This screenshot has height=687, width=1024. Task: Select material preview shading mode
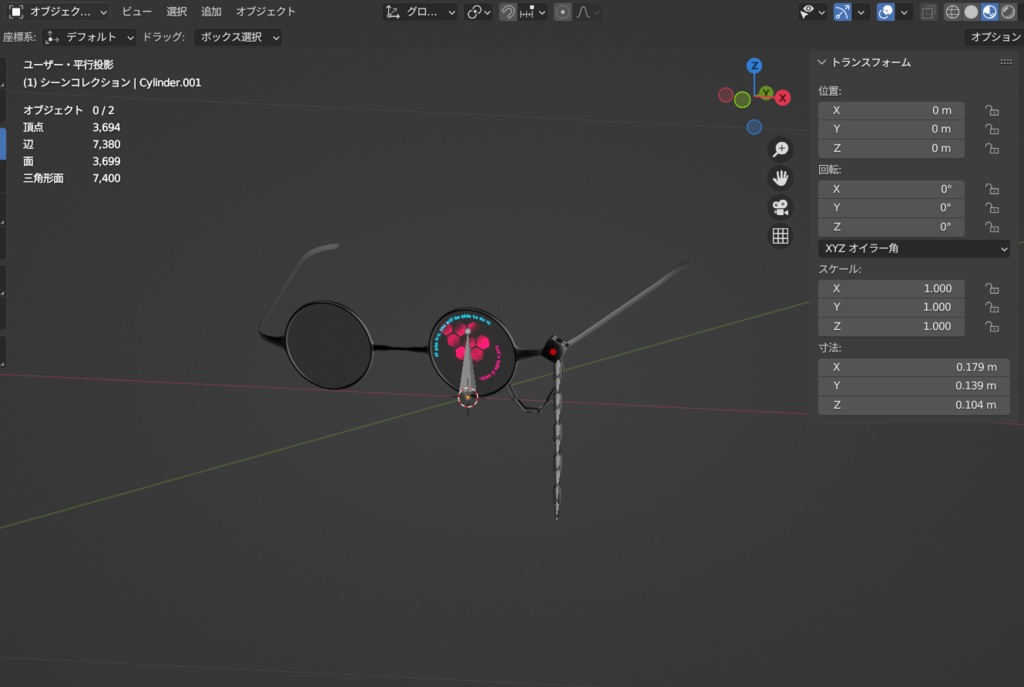[989, 12]
